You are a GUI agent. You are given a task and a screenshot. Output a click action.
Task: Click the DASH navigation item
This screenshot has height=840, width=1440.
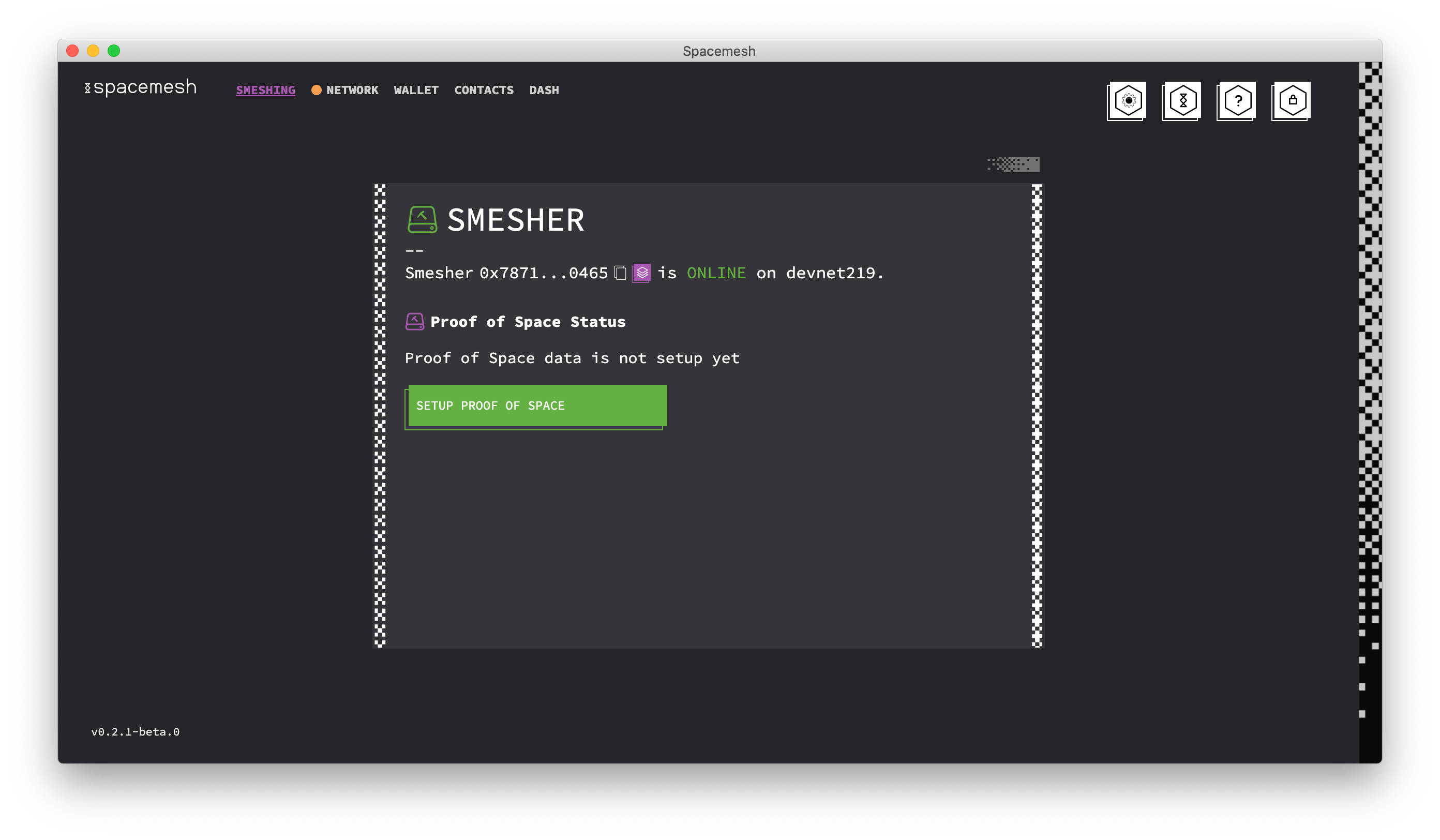tap(544, 90)
